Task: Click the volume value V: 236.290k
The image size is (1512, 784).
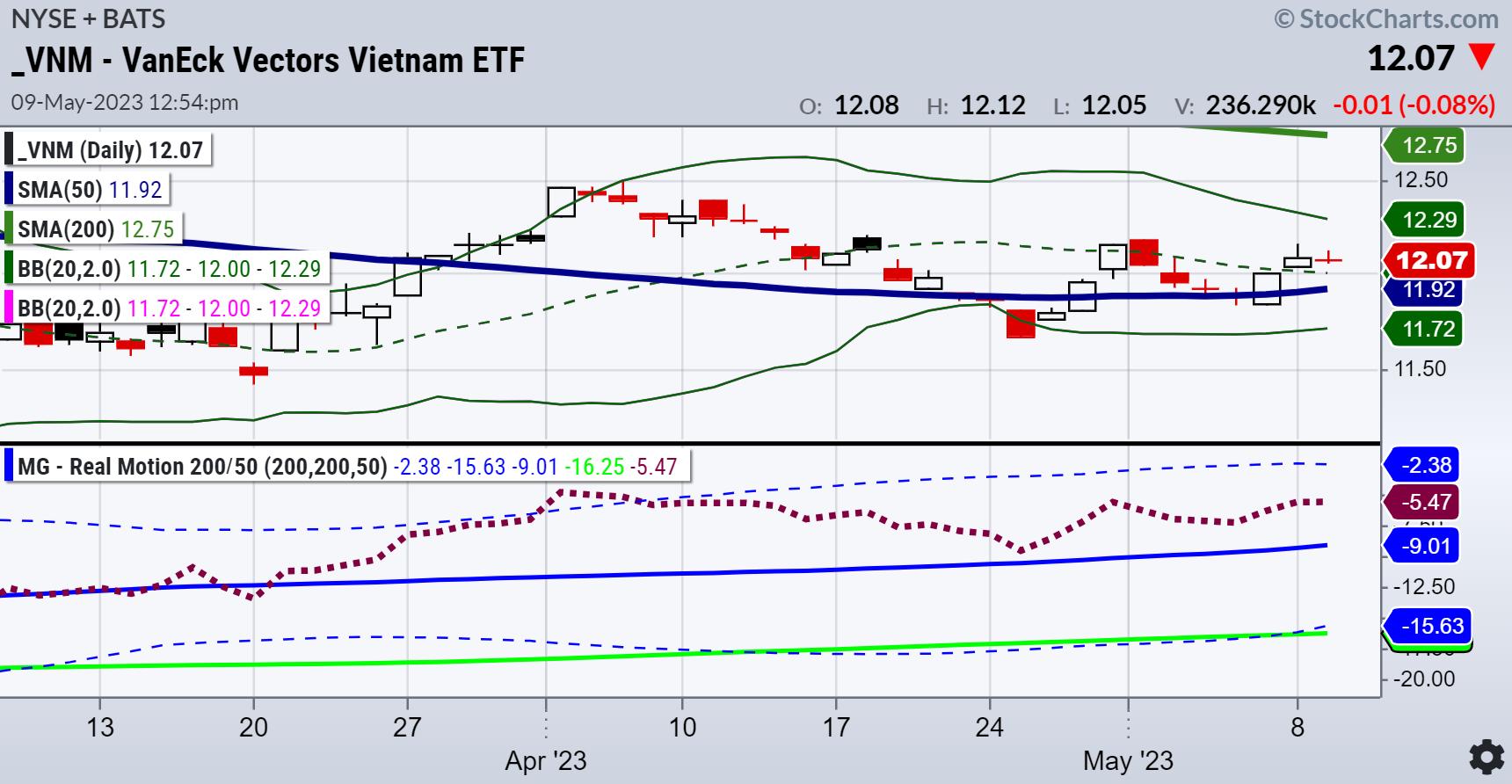Action: tap(1245, 105)
